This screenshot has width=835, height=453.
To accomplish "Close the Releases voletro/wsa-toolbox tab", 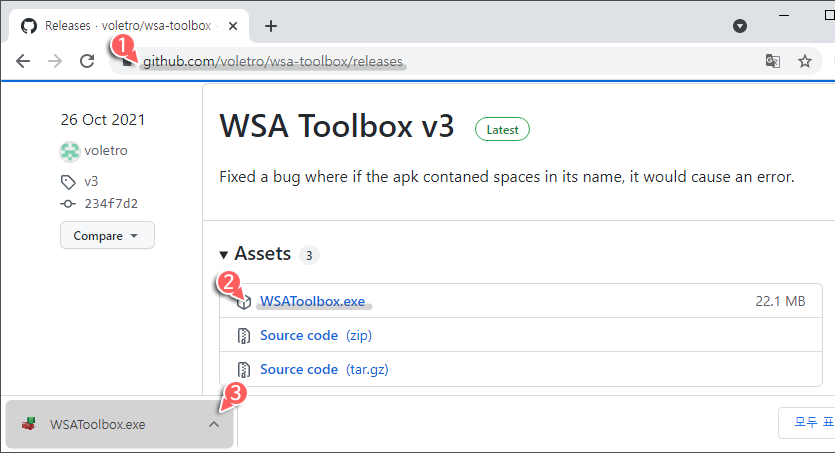I will [233, 26].
